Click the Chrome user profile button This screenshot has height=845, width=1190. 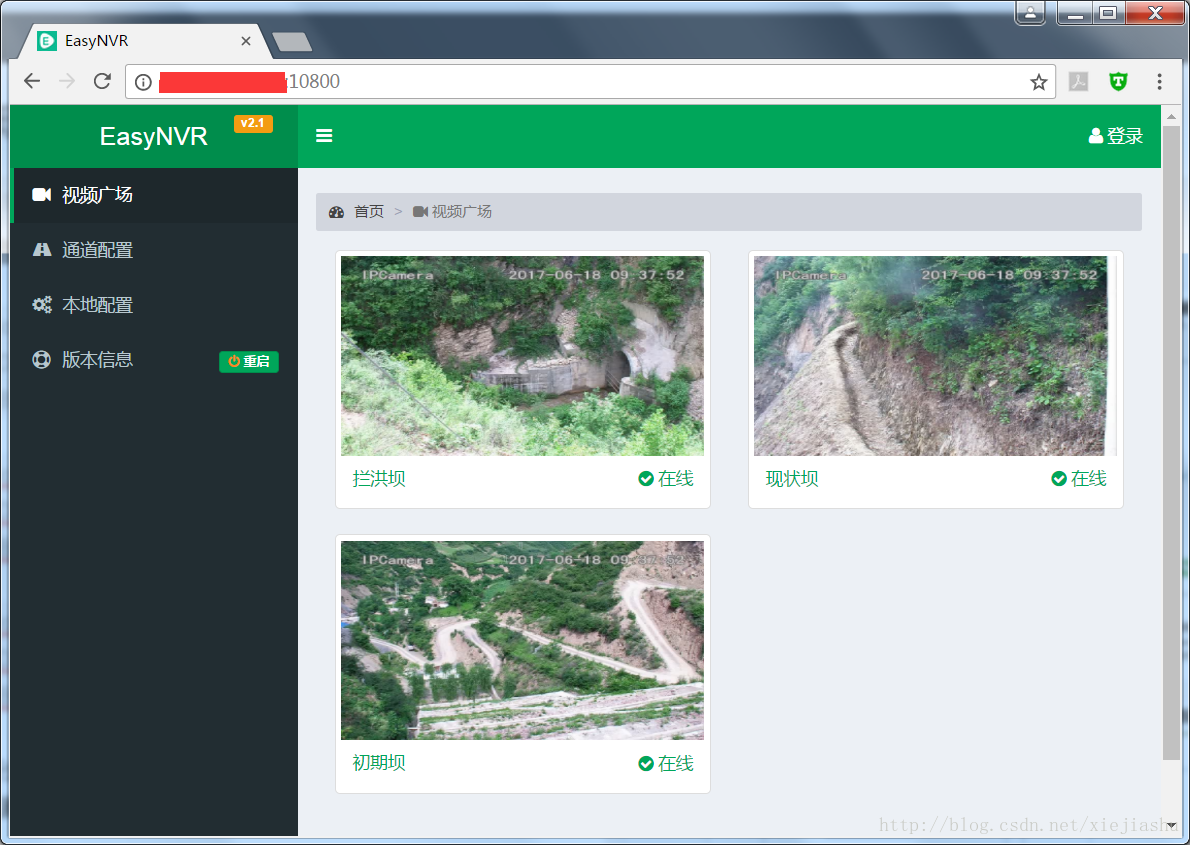(x=1030, y=13)
